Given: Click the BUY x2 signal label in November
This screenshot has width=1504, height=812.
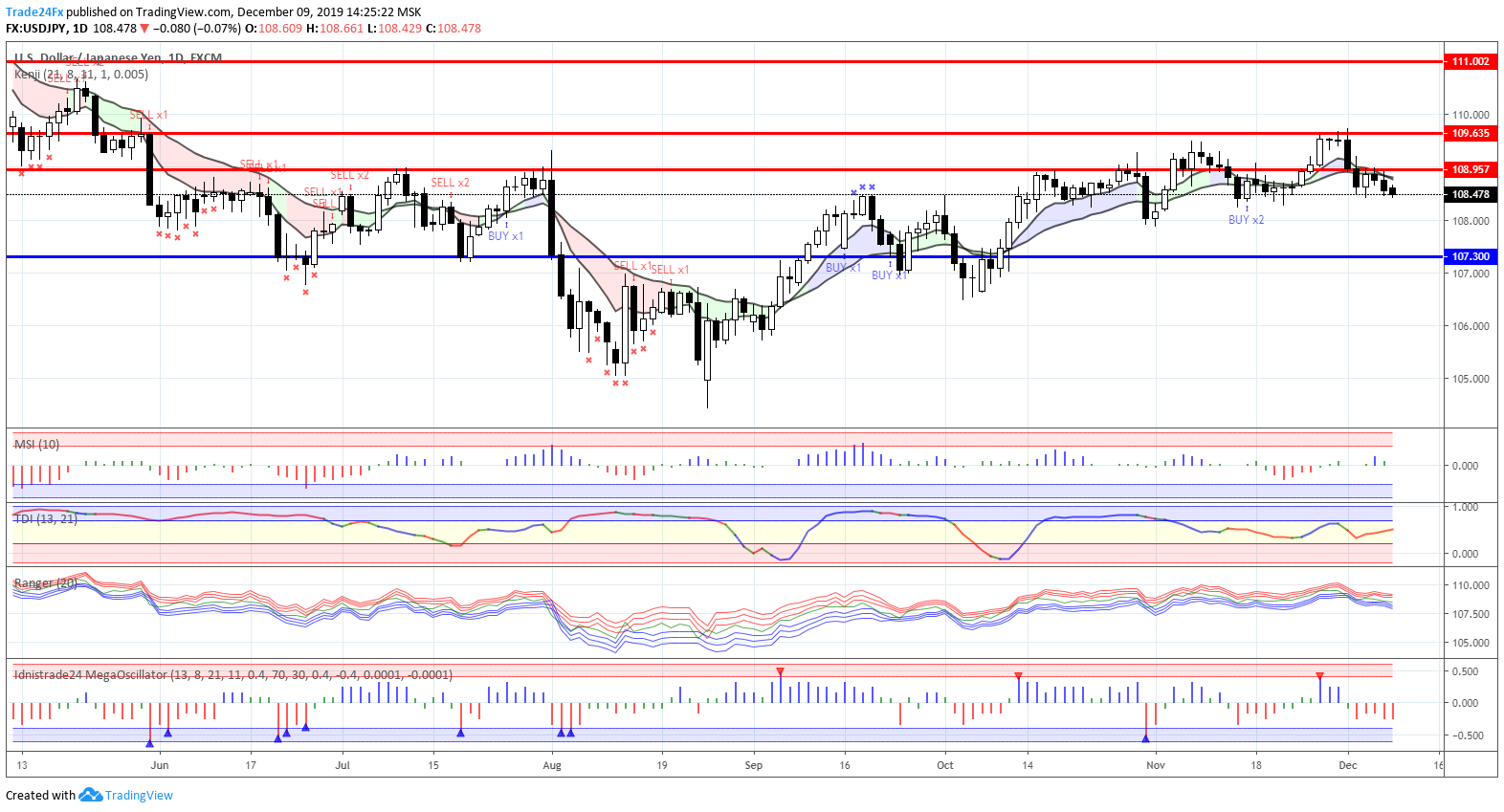Looking at the screenshot, I should coord(1246,220).
